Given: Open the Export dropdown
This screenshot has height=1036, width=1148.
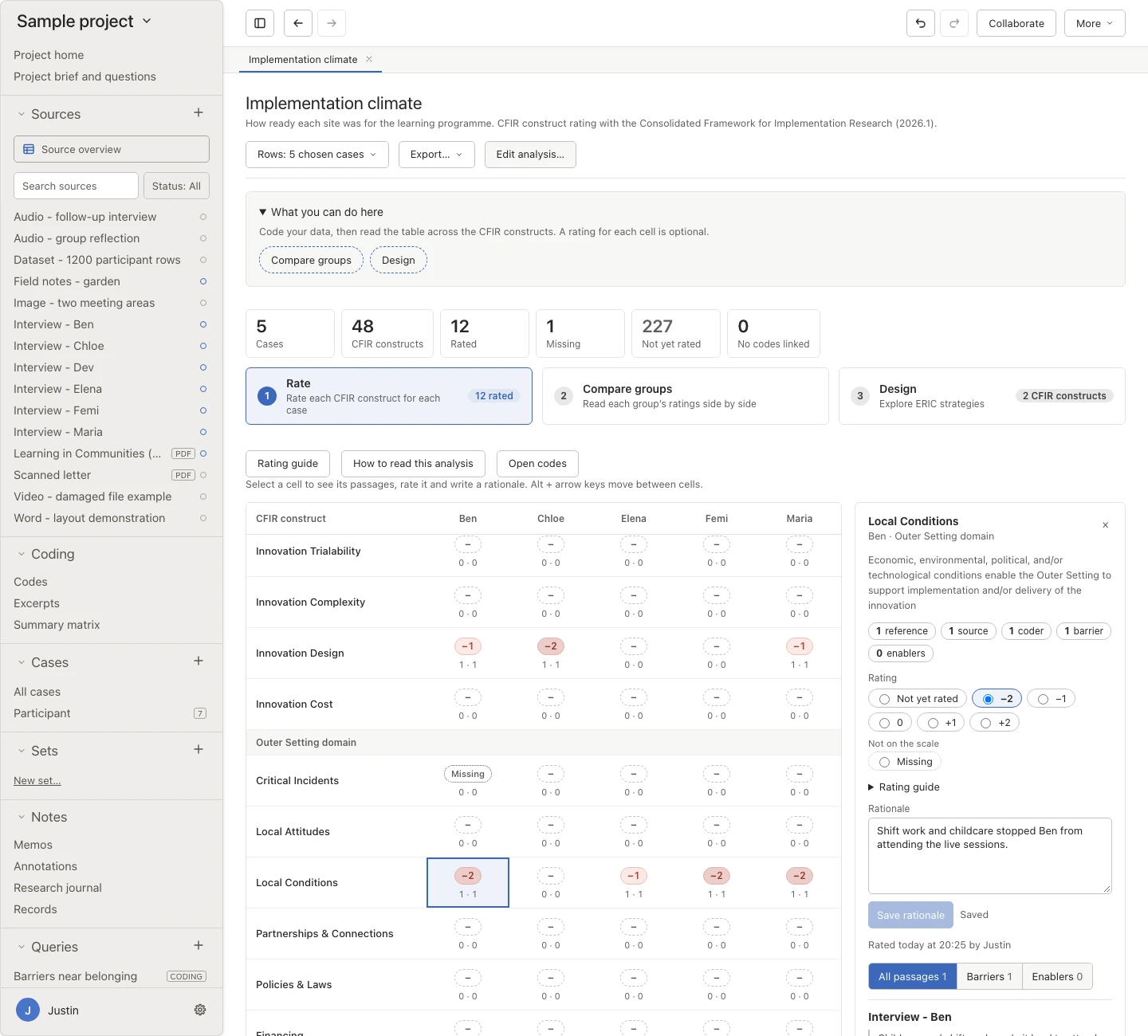Looking at the screenshot, I should [437, 155].
